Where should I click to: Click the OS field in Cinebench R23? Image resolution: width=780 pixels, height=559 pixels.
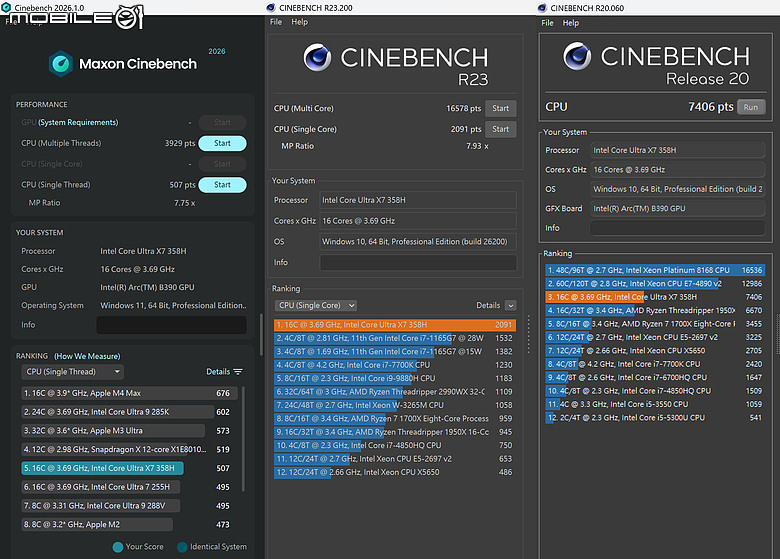418,242
